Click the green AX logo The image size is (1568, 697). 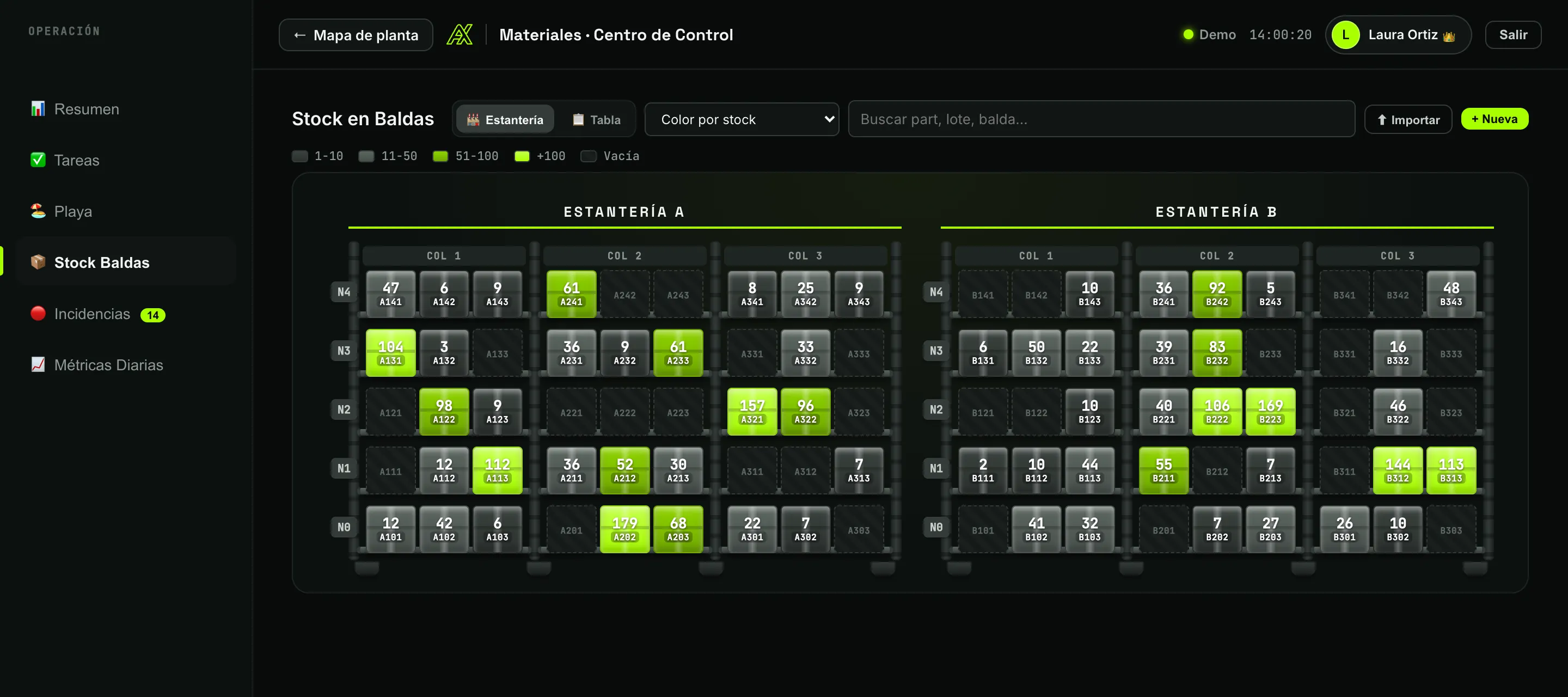pyautogui.click(x=460, y=35)
